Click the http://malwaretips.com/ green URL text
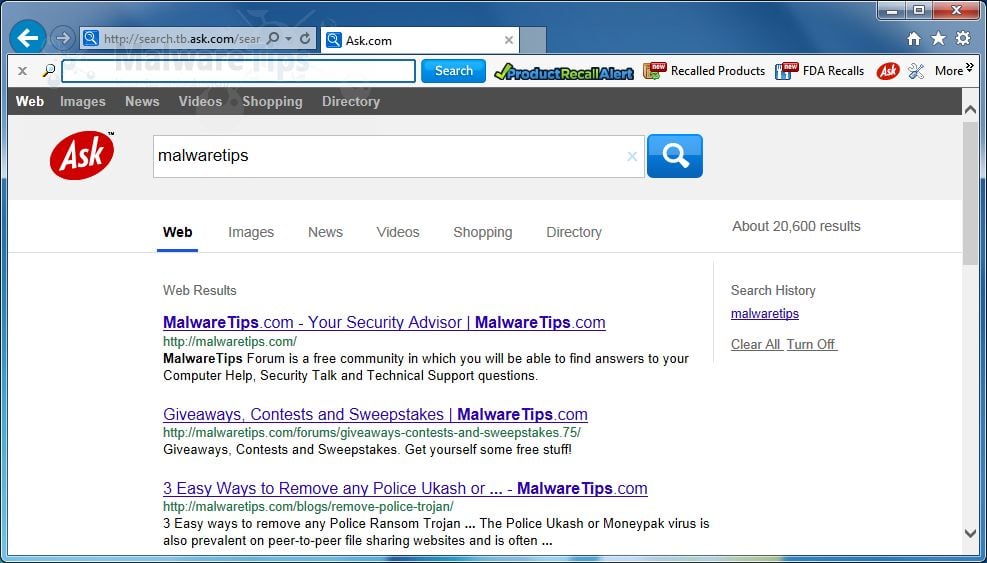This screenshot has width=987, height=563. 230,342
